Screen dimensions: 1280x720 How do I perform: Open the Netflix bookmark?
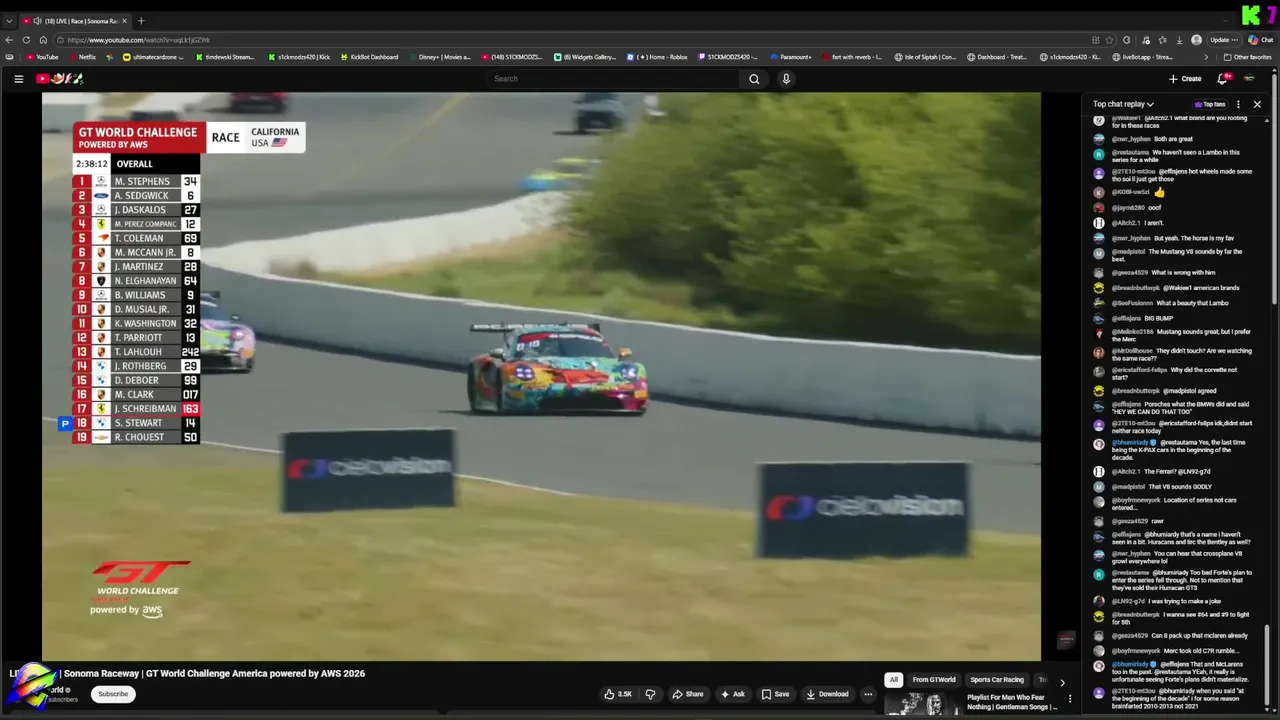click(82, 57)
